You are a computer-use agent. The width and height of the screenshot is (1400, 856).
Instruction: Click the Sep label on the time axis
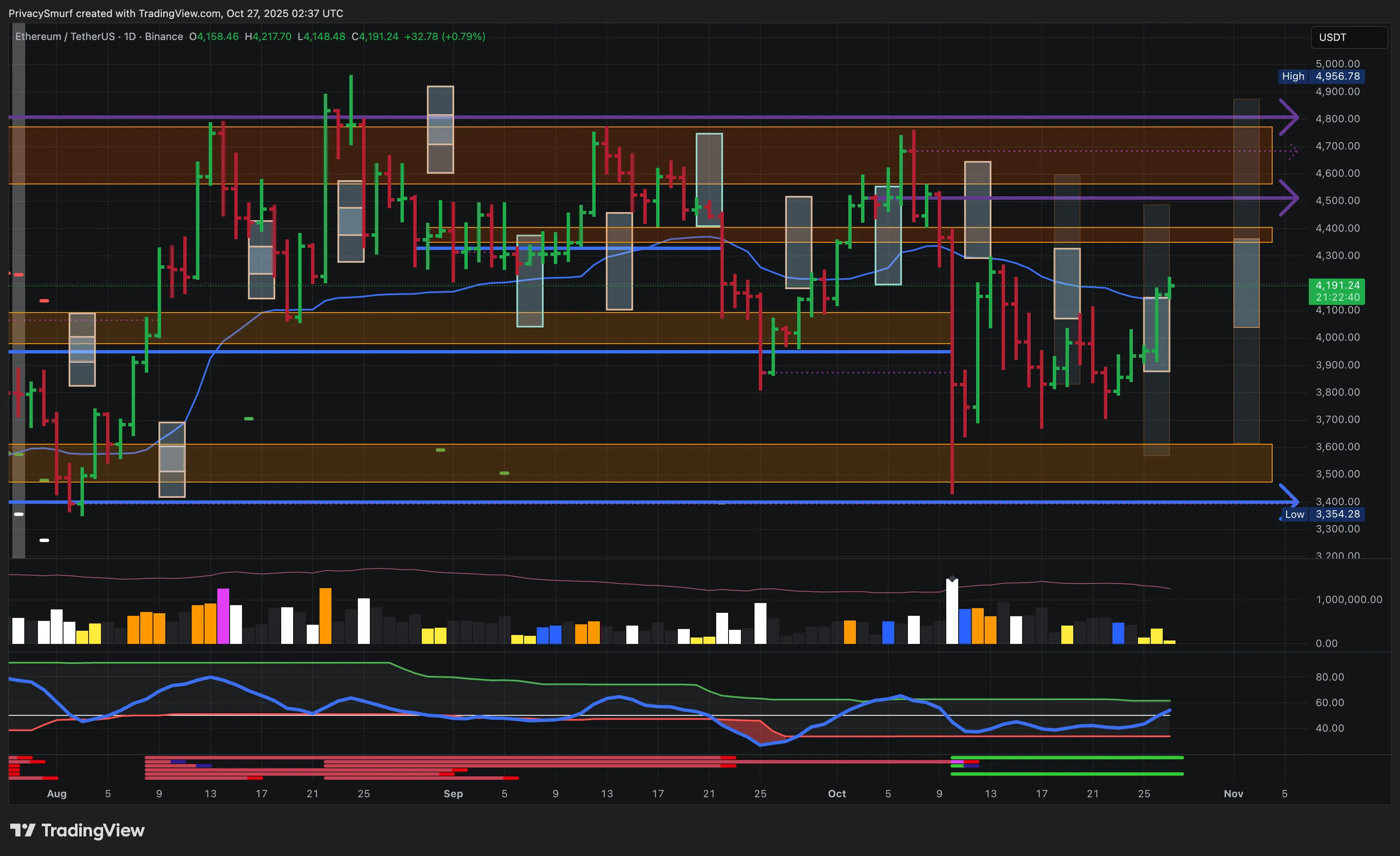453,793
